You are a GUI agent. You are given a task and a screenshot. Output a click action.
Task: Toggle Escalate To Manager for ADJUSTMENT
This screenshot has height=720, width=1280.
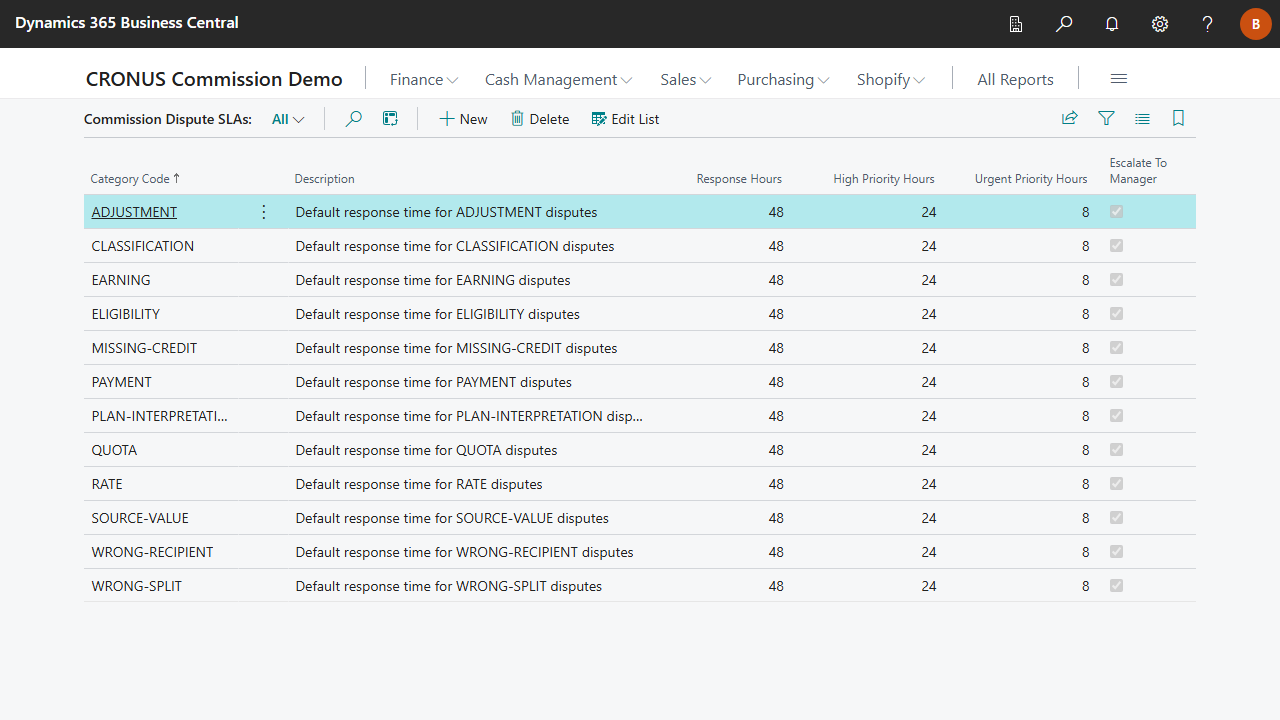click(1117, 212)
